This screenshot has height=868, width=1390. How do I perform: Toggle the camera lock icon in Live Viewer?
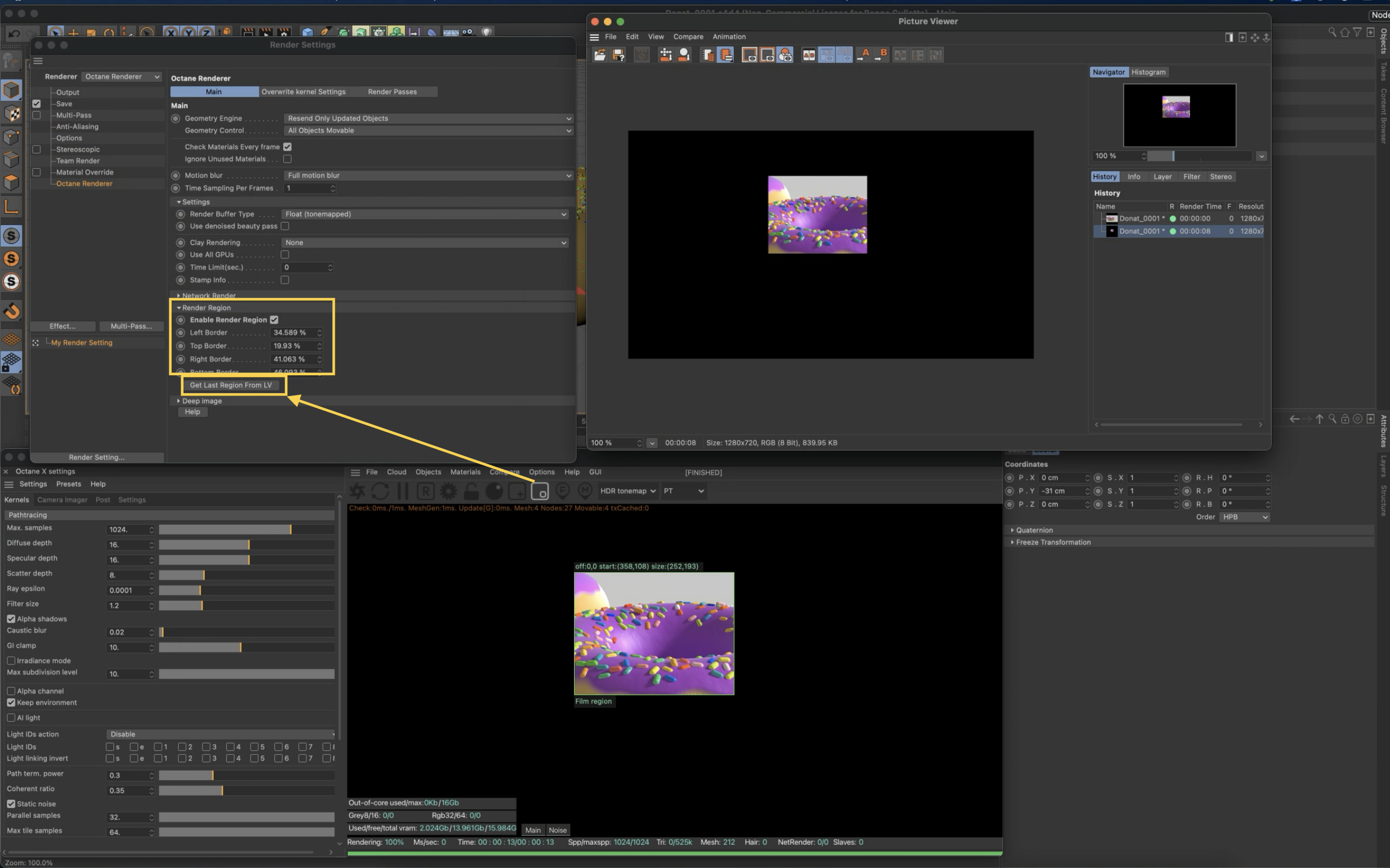471,491
